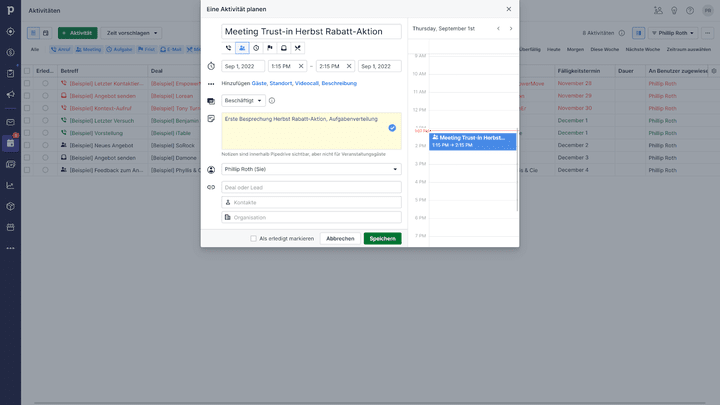Select checkbox for Feedback zum An... row

tap(27, 170)
